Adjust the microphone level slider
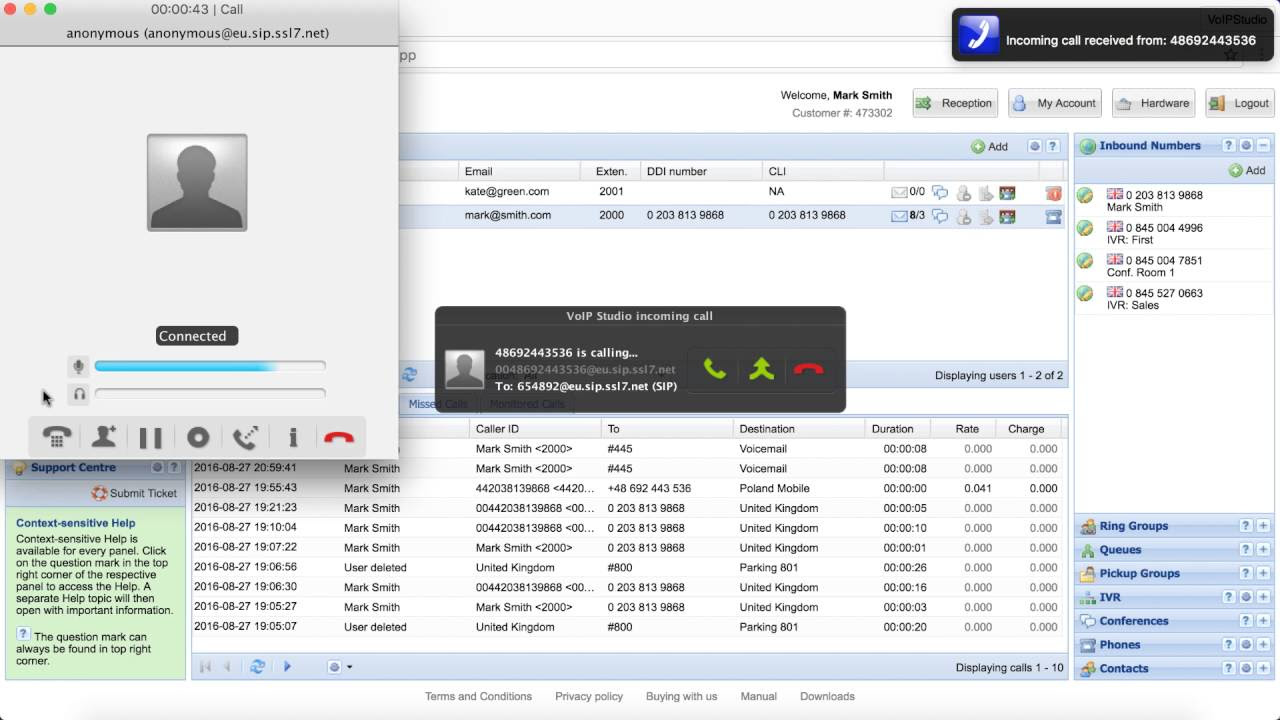 point(210,366)
